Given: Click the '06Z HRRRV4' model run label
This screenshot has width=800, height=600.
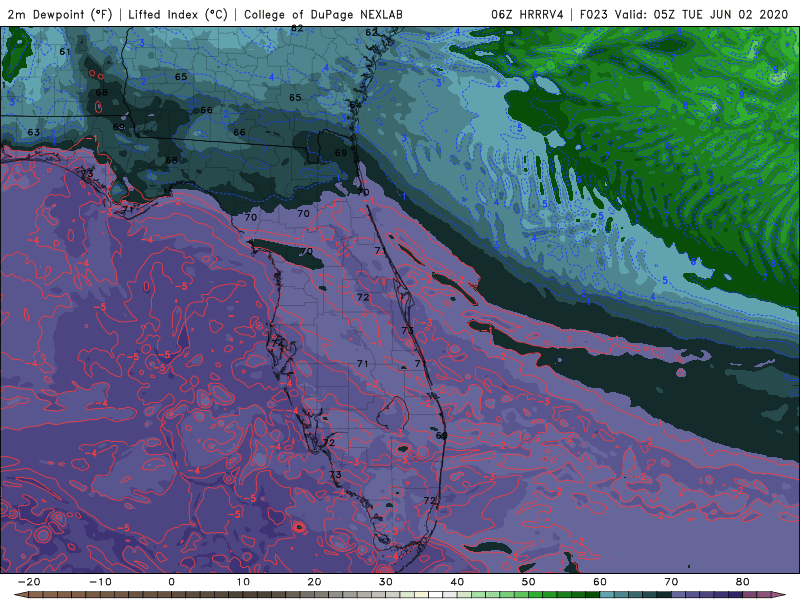Looking at the screenshot, I should (527, 14).
